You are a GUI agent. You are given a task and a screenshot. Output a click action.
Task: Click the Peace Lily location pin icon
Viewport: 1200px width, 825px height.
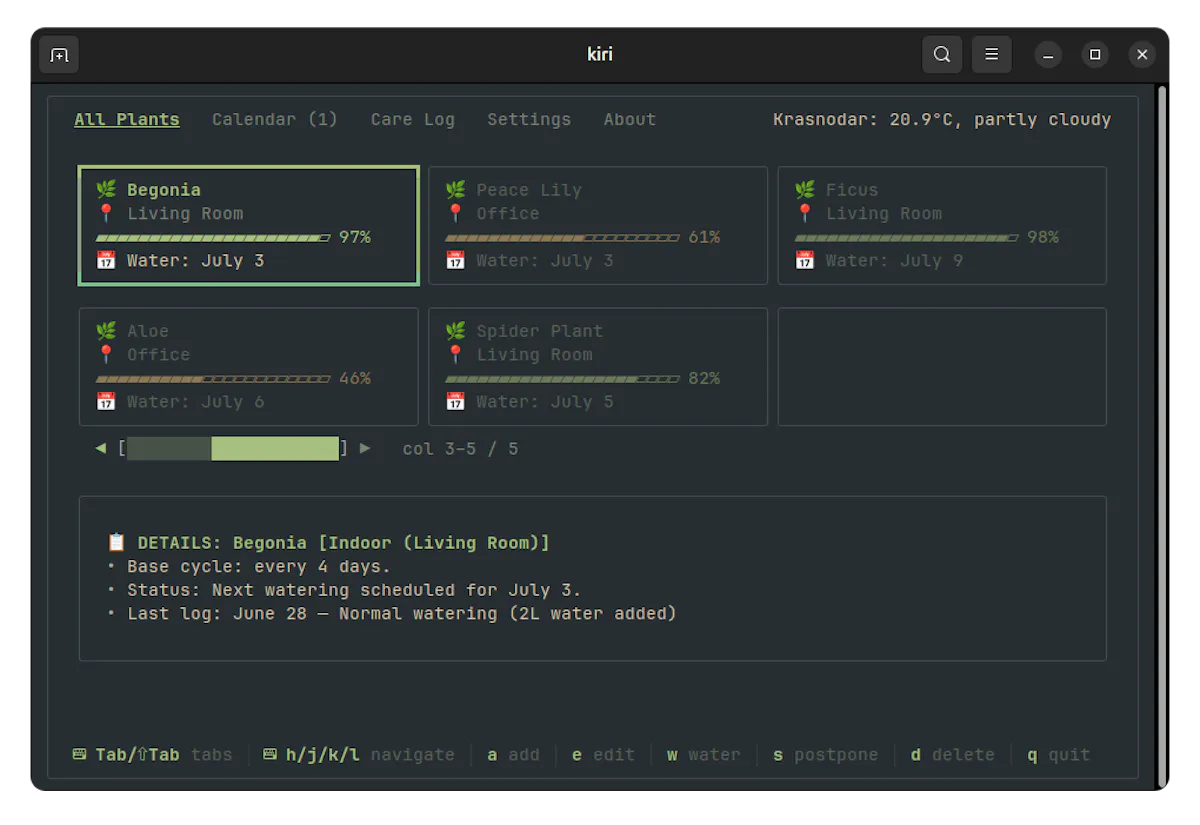click(456, 213)
